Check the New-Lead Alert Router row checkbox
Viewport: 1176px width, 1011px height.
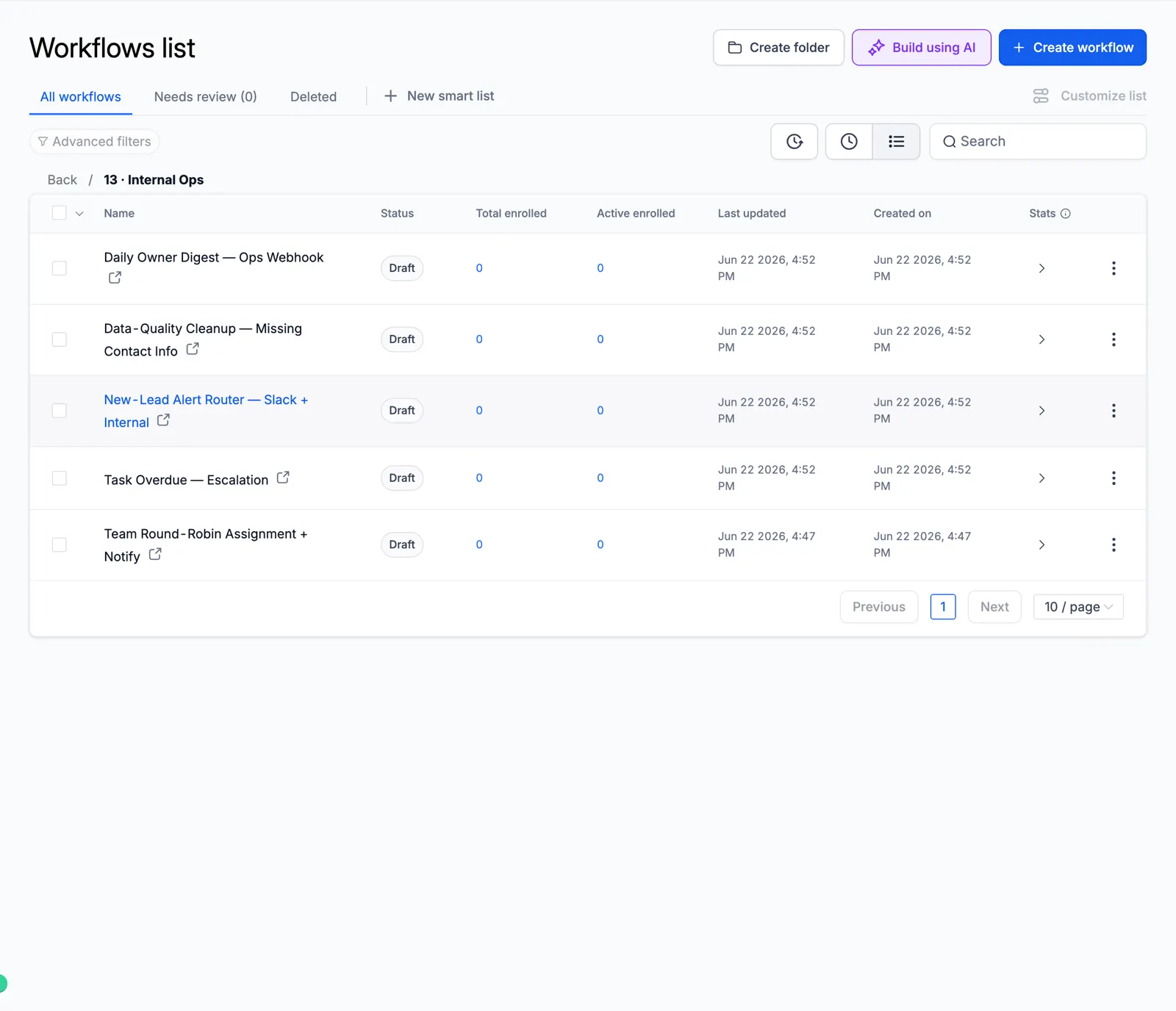[x=60, y=411]
